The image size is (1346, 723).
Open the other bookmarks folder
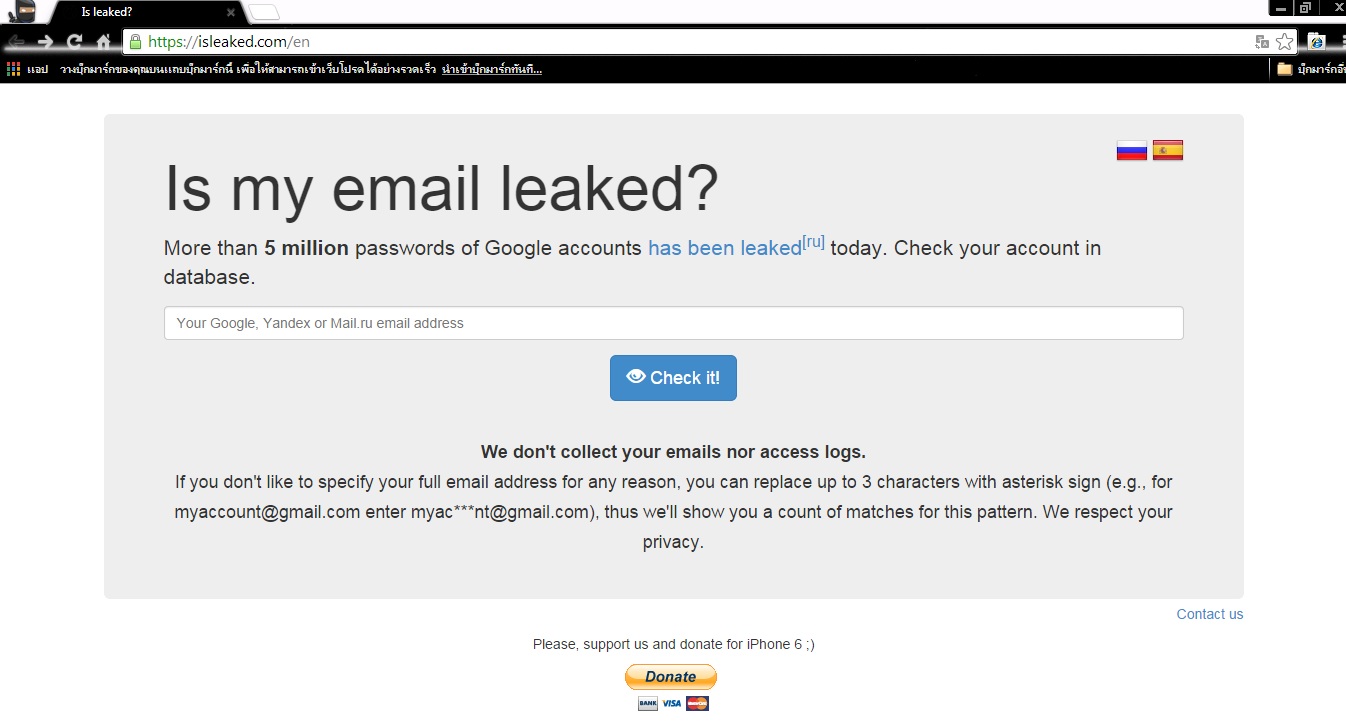[1310, 69]
